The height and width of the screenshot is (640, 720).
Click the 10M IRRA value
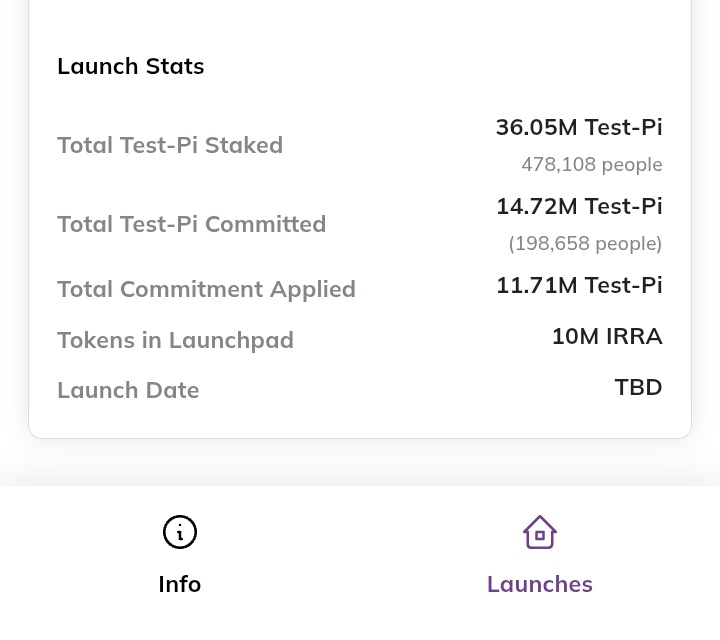coord(607,336)
